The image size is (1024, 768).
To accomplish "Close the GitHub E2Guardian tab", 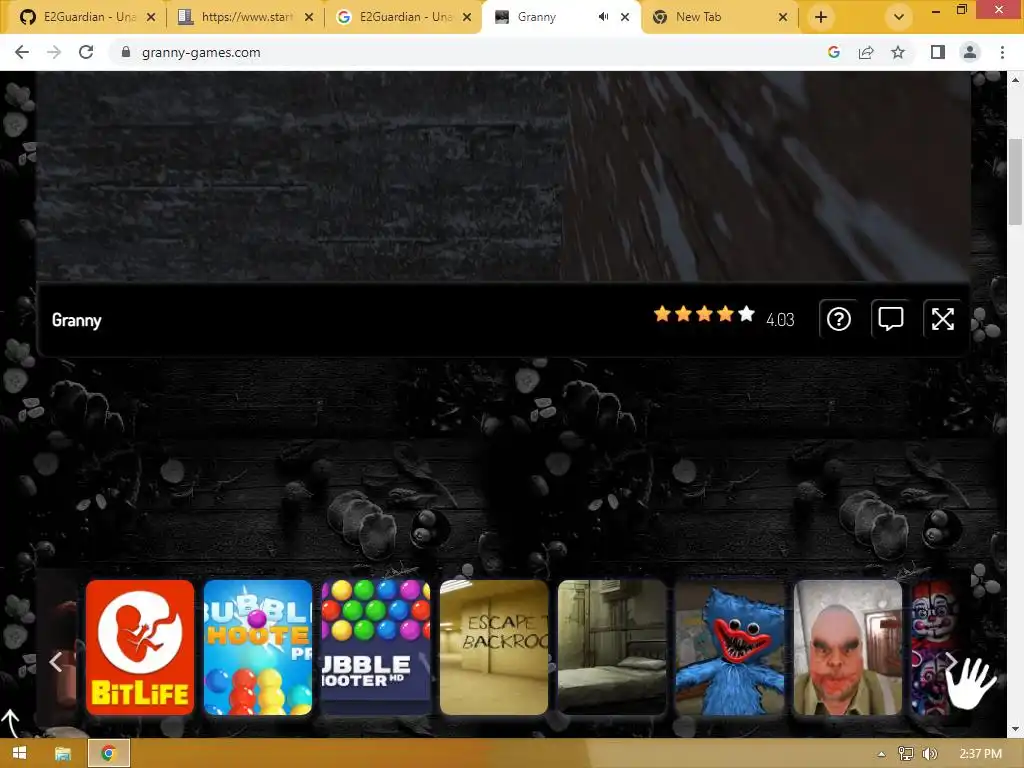I will [x=151, y=17].
